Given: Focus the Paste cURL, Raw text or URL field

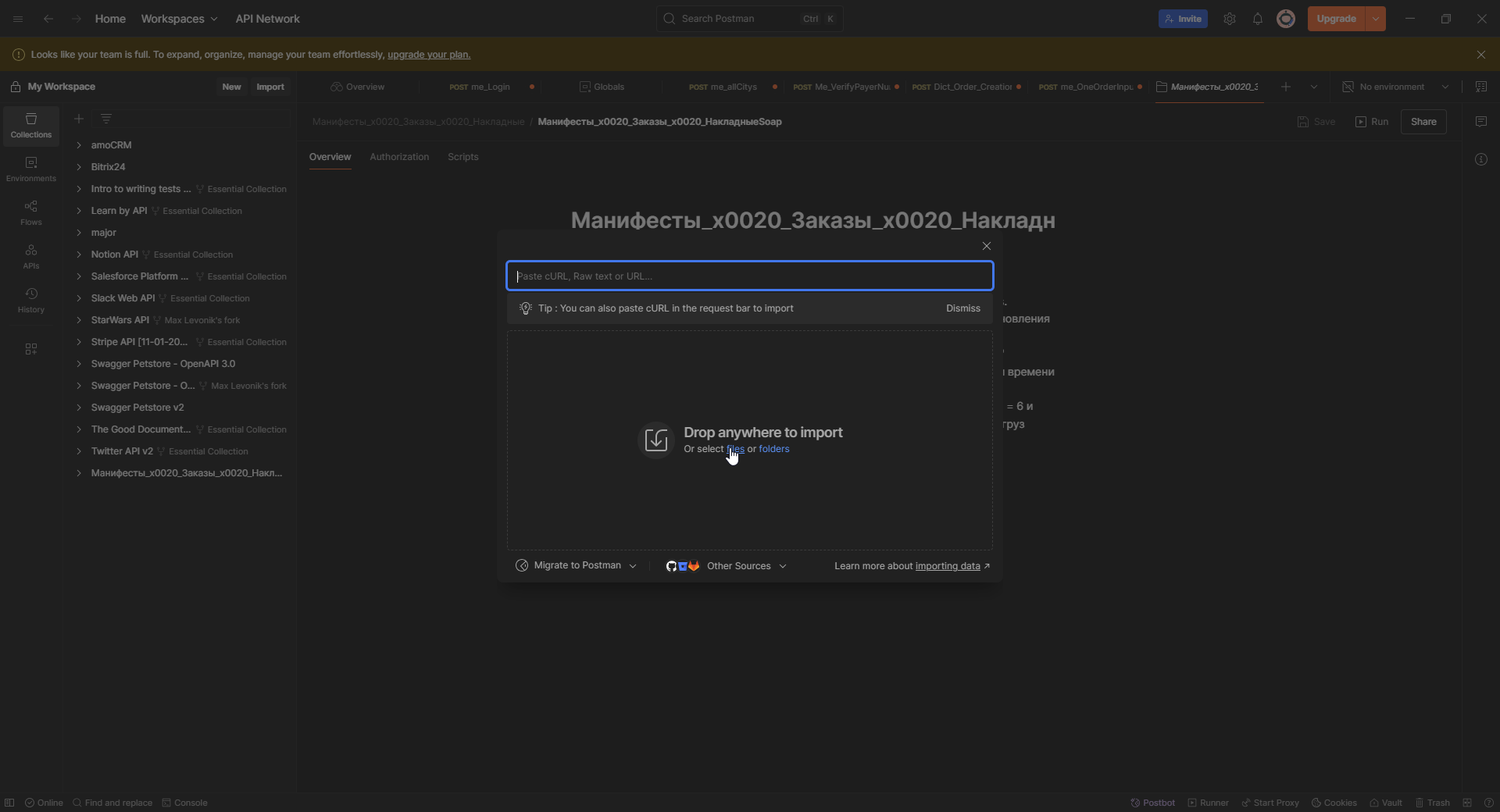Looking at the screenshot, I should coord(750,276).
